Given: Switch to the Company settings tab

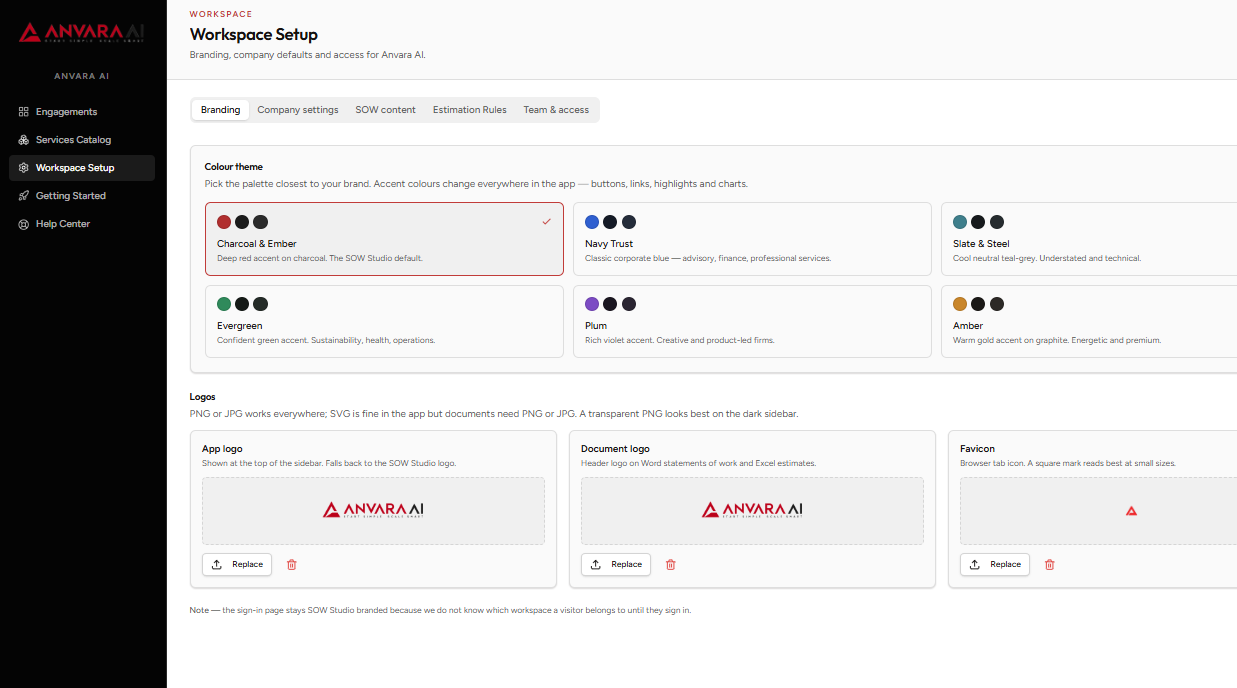Looking at the screenshot, I should point(298,110).
